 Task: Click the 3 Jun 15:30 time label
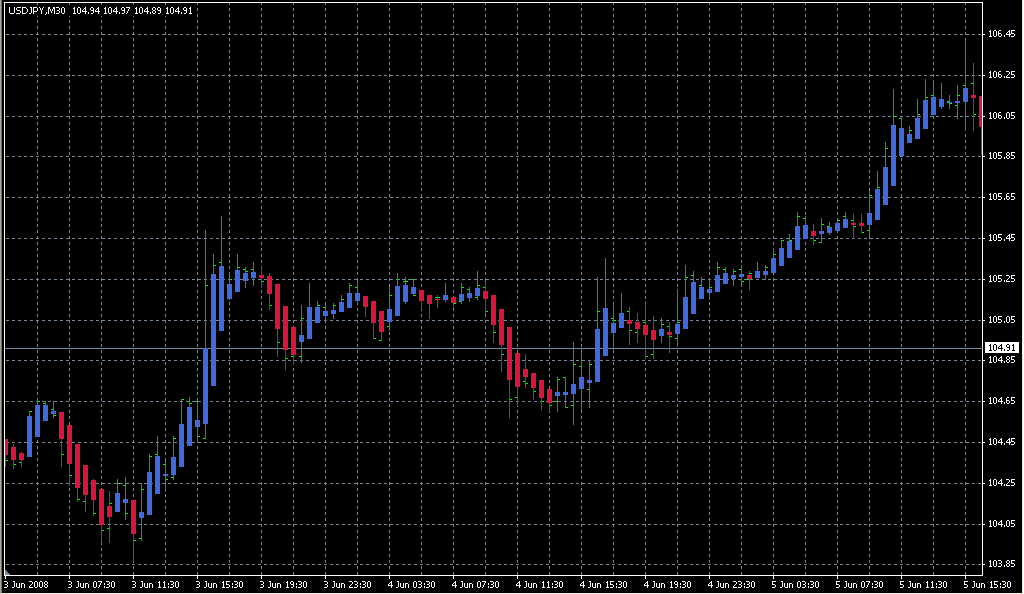219,585
